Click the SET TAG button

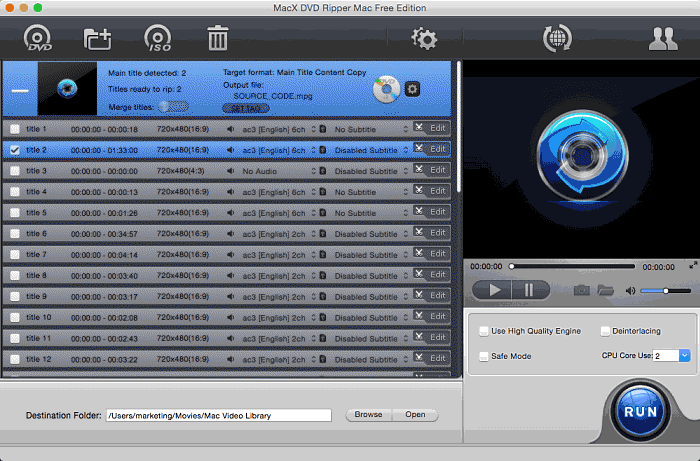point(246,108)
